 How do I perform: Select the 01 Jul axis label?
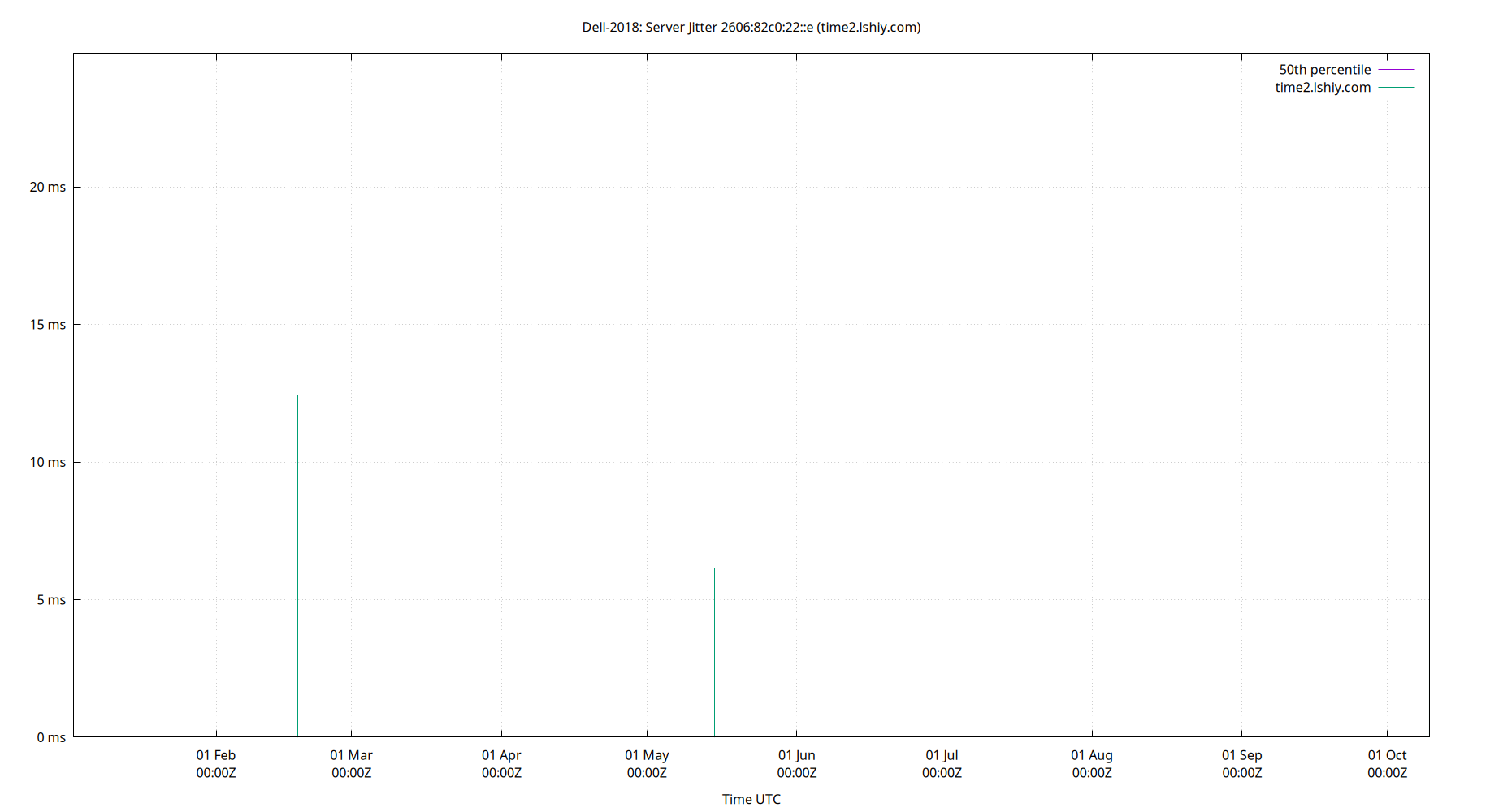[941, 754]
